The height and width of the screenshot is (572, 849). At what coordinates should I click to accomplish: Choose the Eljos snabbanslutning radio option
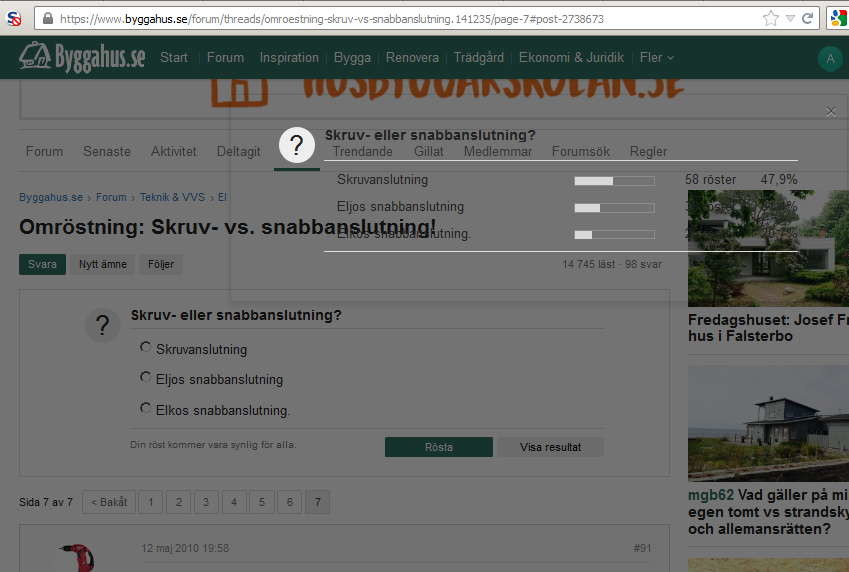point(146,378)
